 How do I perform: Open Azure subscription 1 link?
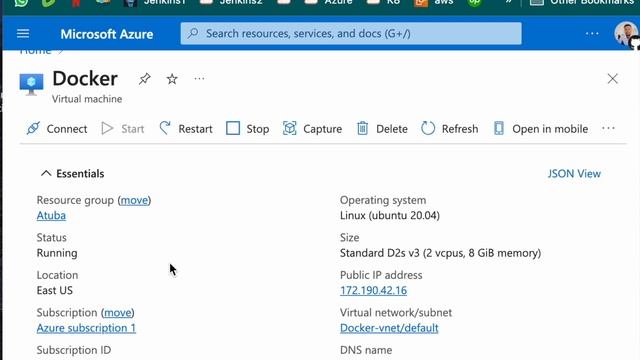click(86, 328)
